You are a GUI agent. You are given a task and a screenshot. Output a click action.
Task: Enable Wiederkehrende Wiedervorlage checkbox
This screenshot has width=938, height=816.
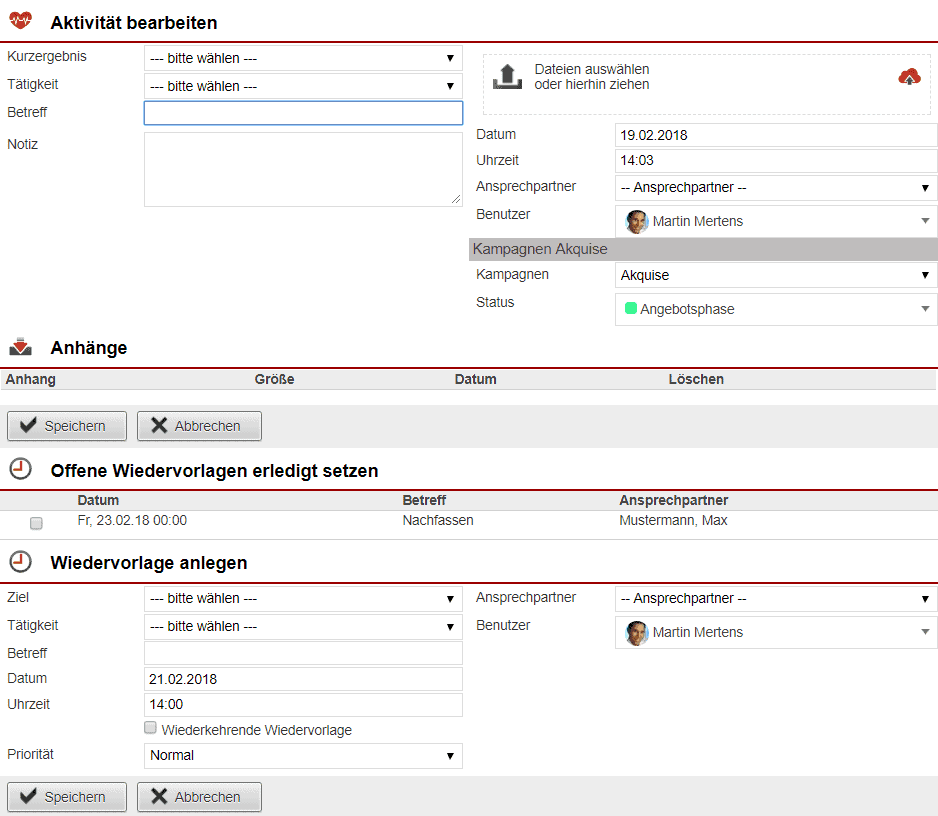pos(151,729)
